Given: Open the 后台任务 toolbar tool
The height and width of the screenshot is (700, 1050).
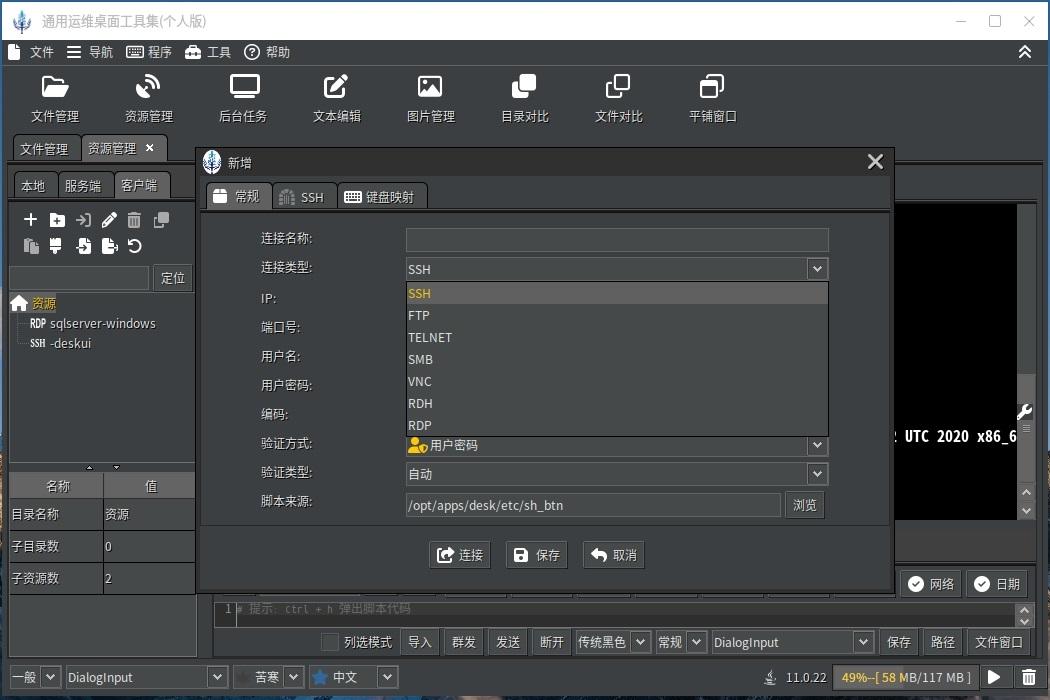Looking at the screenshot, I should 243,98.
